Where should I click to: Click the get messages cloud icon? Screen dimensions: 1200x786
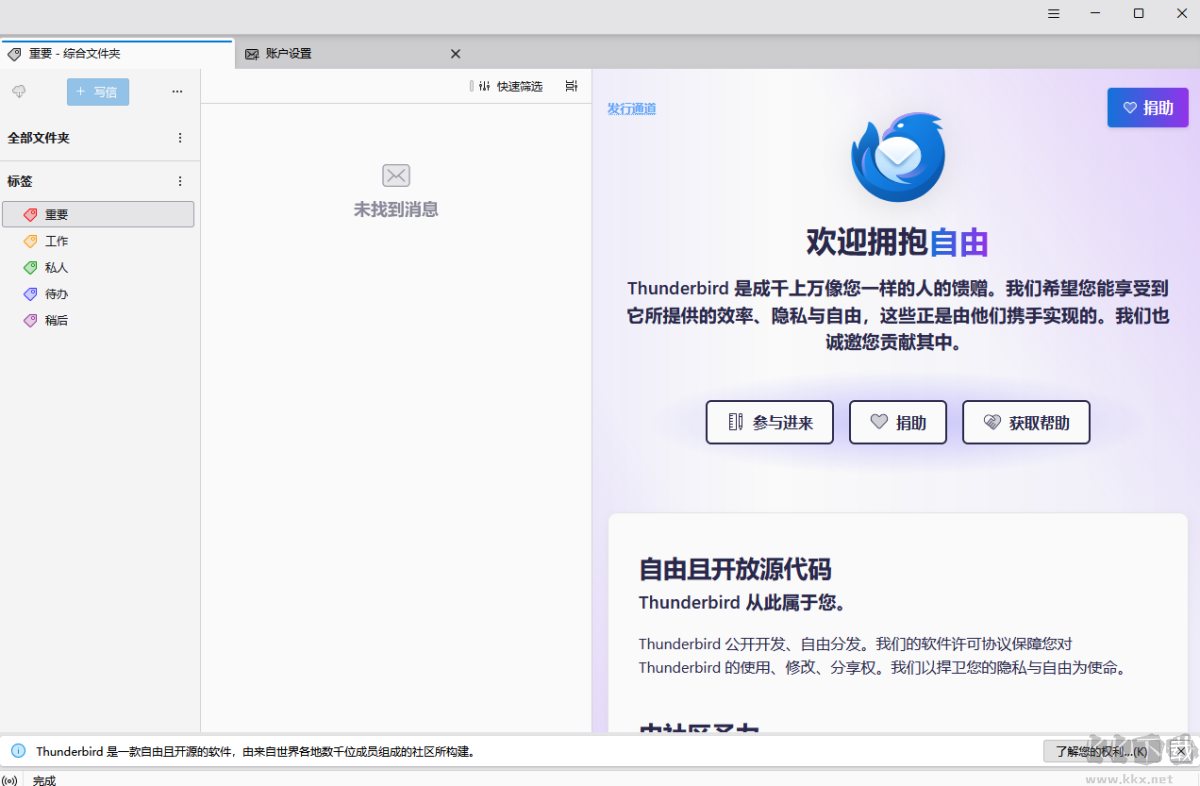coord(18,91)
